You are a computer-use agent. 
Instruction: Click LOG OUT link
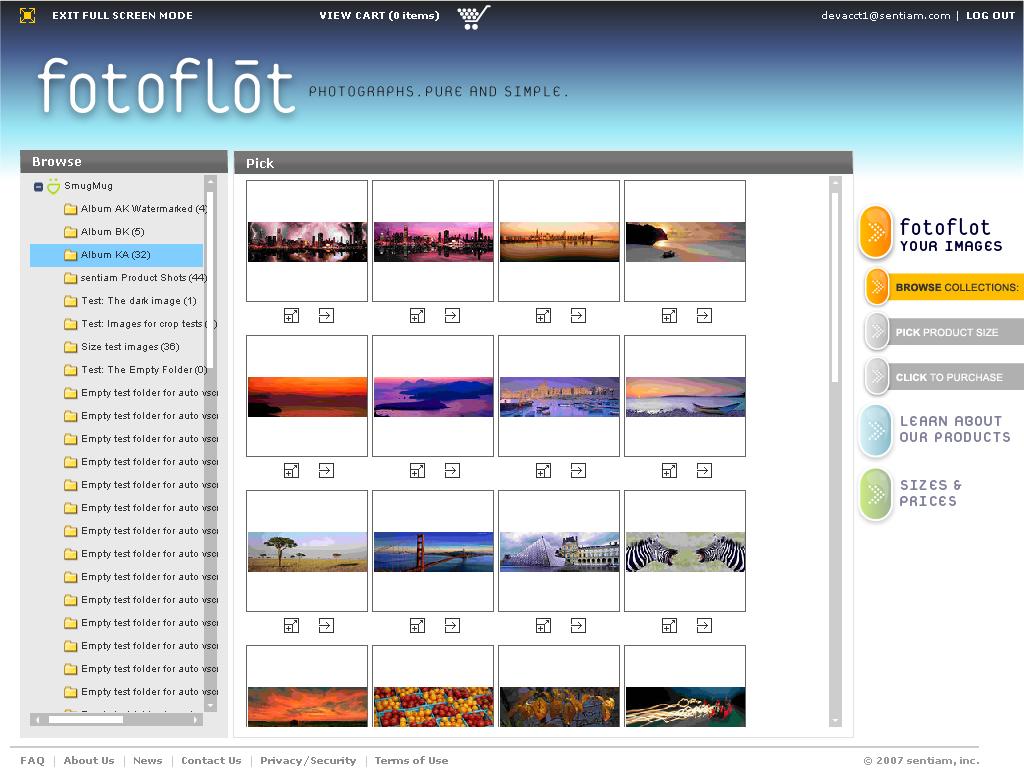pyautogui.click(x=990, y=15)
